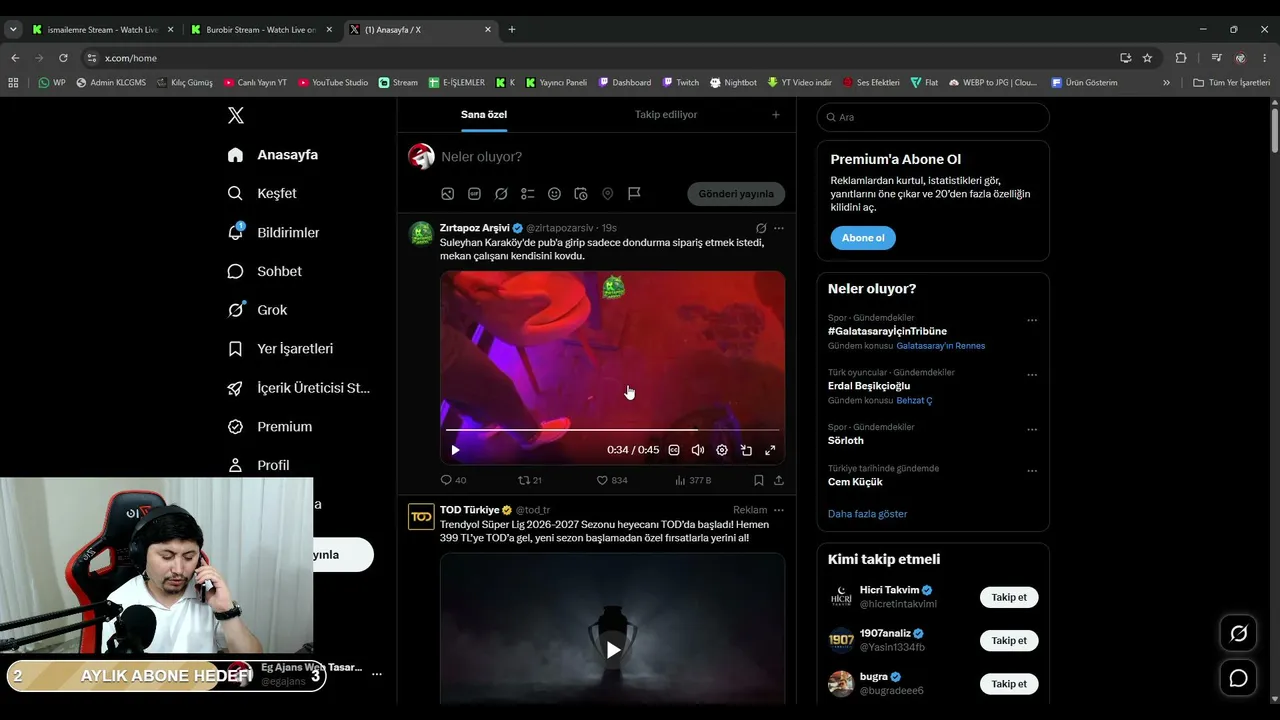Switch to the Takip ediliyor tab

(x=666, y=115)
